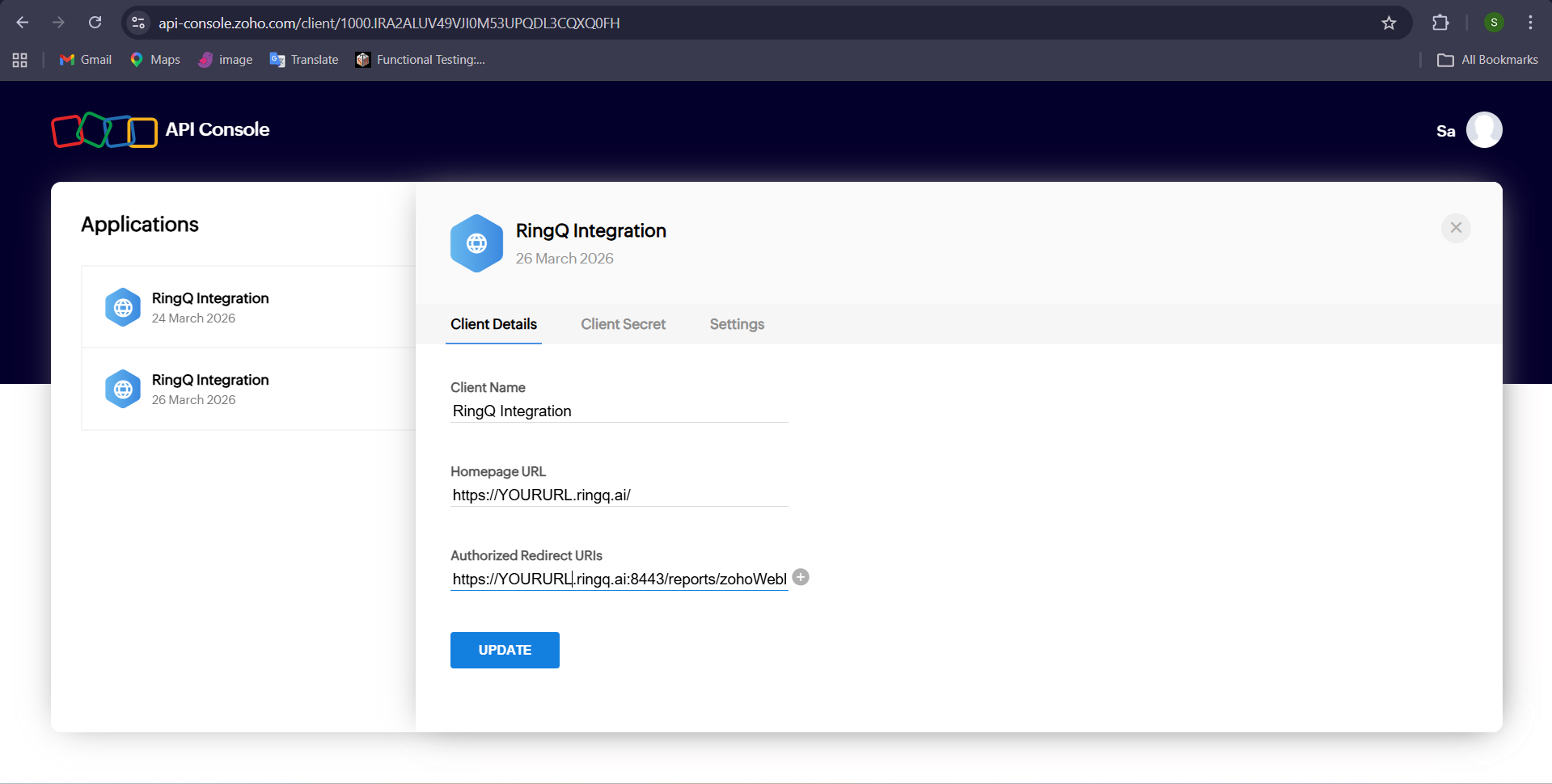This screenshot has width=1552, height=784.
Task: Click the browser address bar URL
Action: tap(389, 23)
